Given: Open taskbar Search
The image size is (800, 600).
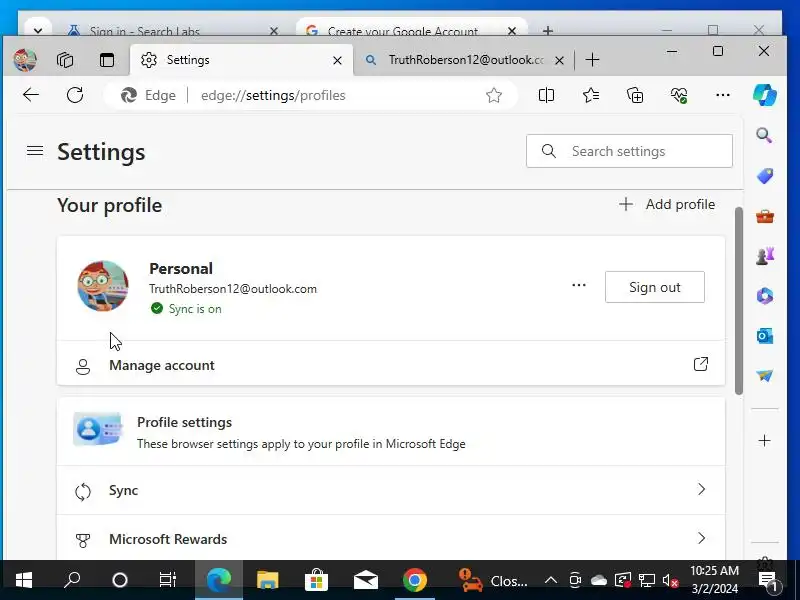Looking at the screenshot, I should [x=72, y=580].
